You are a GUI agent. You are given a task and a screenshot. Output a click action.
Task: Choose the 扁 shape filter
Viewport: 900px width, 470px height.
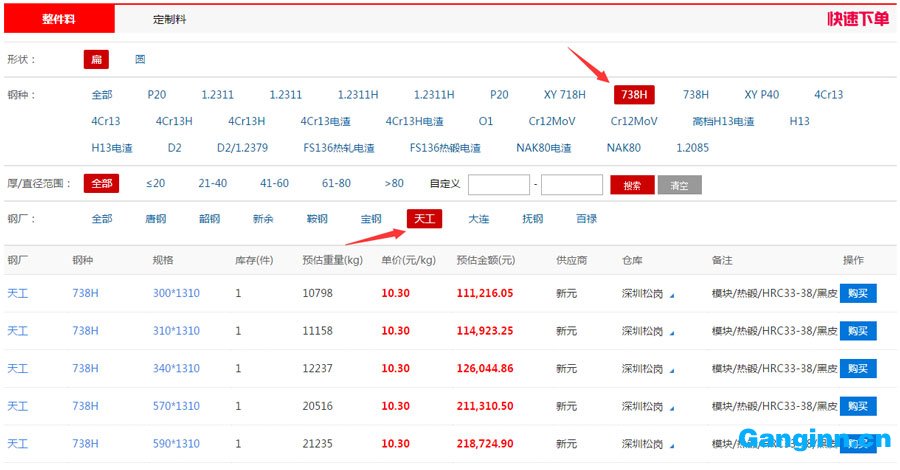(x=96, y=60)
